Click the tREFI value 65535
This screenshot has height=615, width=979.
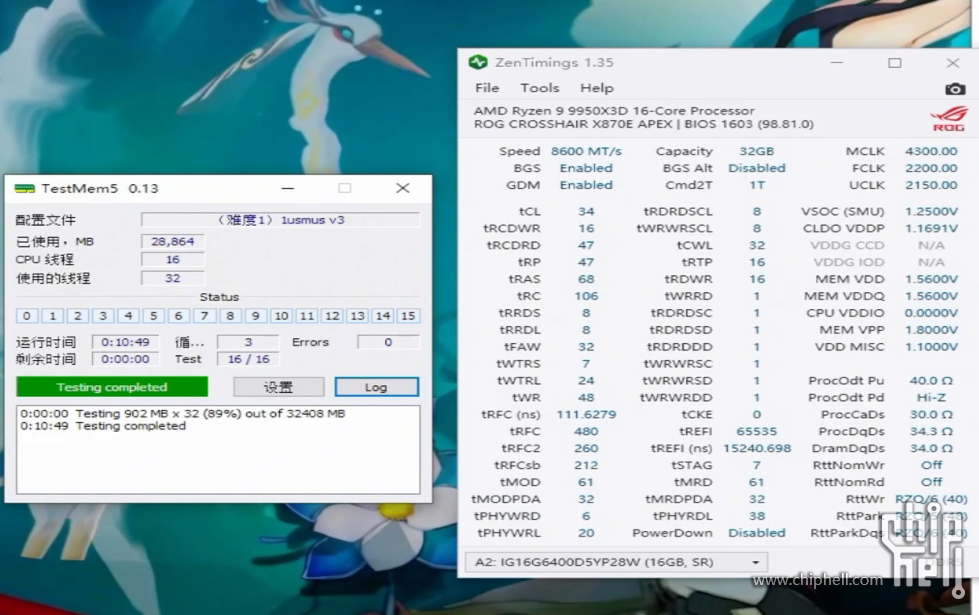[757, 431]
